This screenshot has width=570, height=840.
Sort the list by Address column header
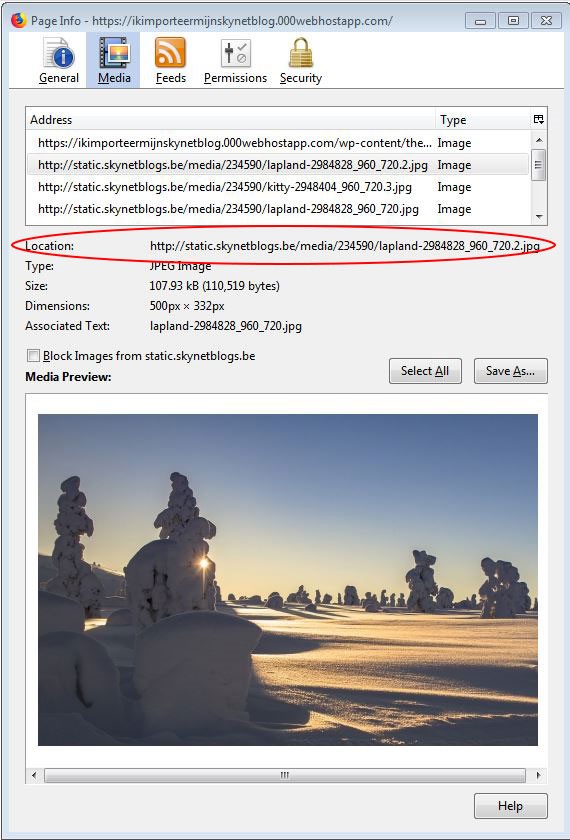coord(230,119)
